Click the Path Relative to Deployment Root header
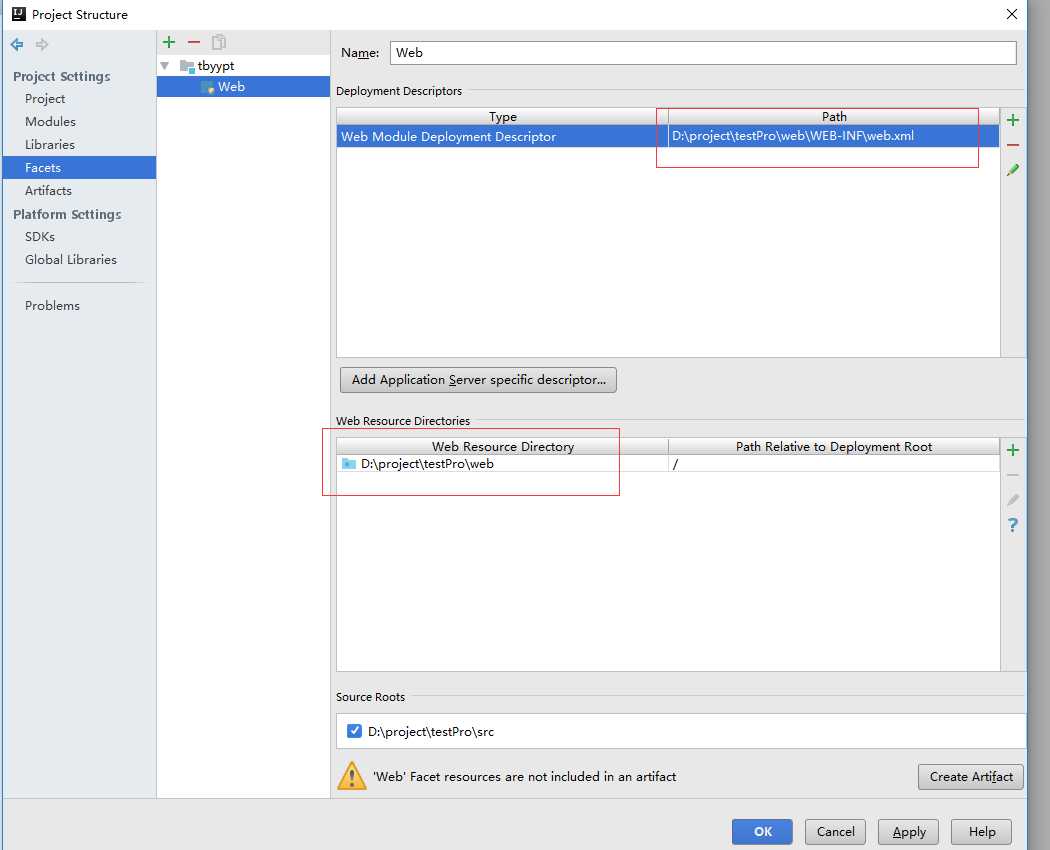 coord(834,447)
